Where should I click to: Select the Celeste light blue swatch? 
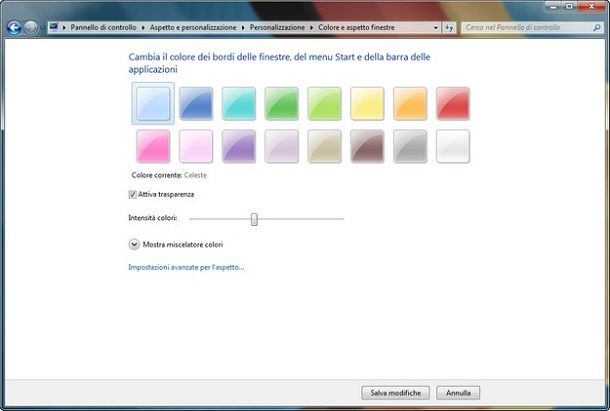click(153, 103)
